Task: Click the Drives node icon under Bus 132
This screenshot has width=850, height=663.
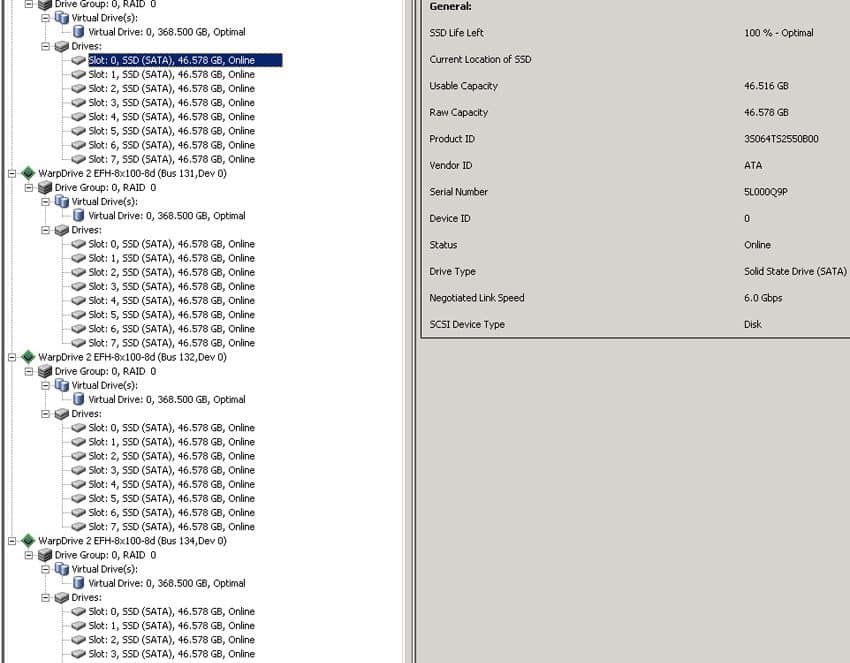Action: 62,414
